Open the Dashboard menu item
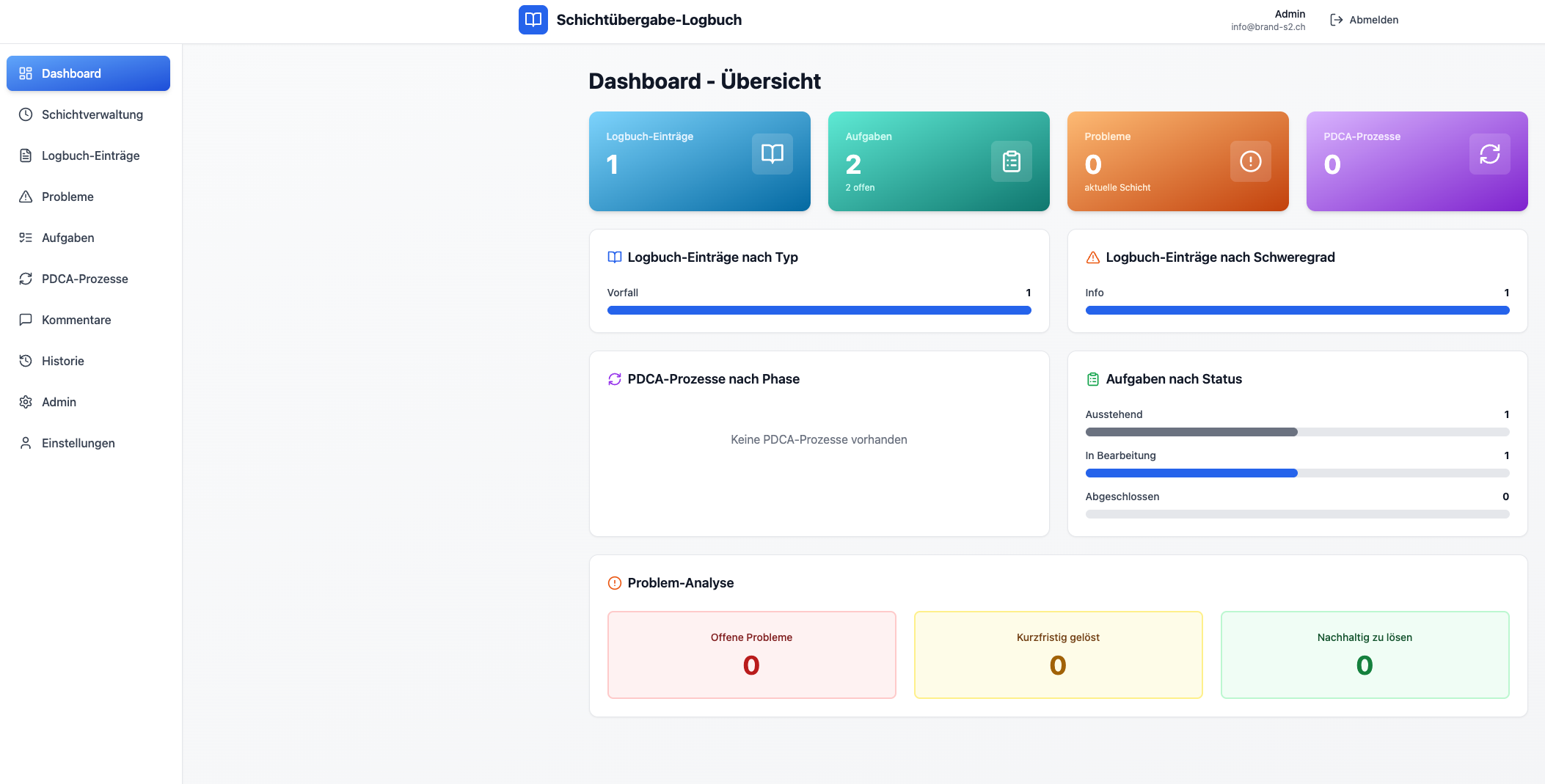This screenshot has width=1545, height=784. click(x=88, y=73)
